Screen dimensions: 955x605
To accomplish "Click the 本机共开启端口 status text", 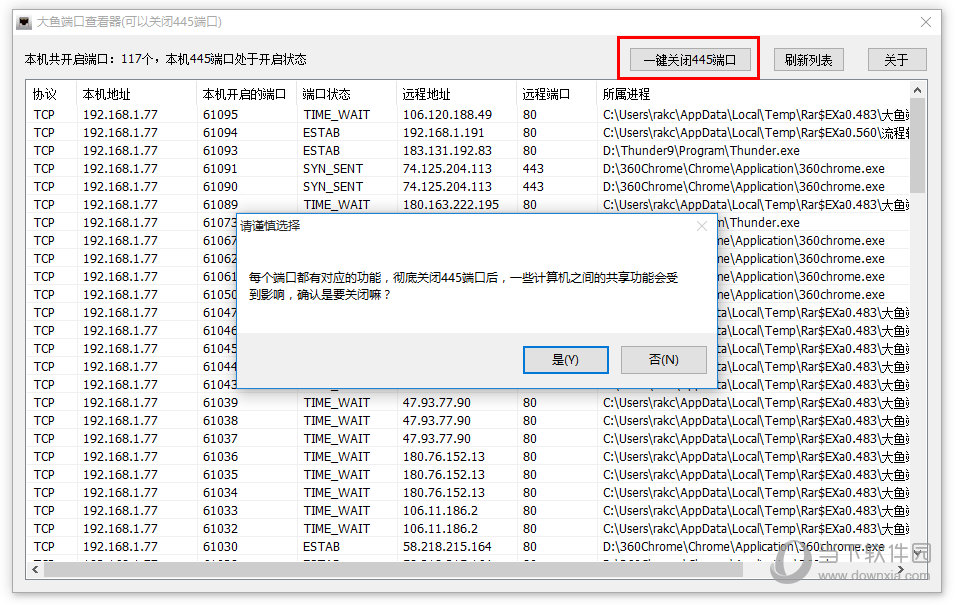I will tap(165, 59).
